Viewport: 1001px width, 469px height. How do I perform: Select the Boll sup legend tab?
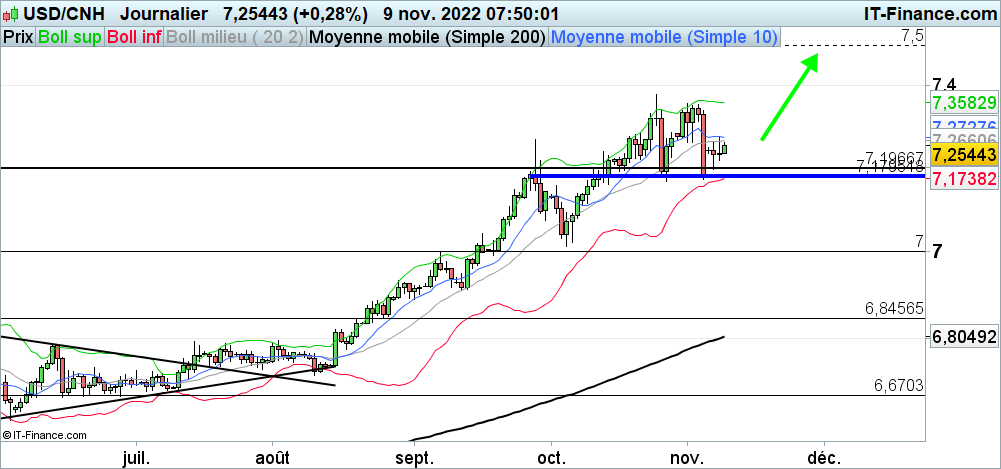[69, 37]
